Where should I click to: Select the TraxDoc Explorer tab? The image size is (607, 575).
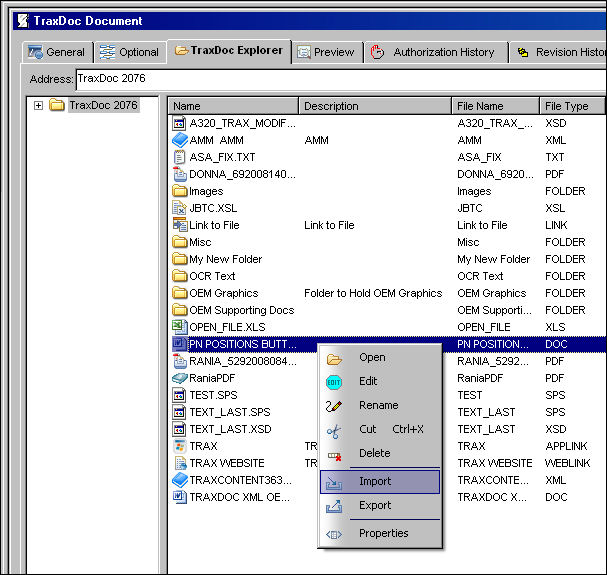[x=229, y=51]
